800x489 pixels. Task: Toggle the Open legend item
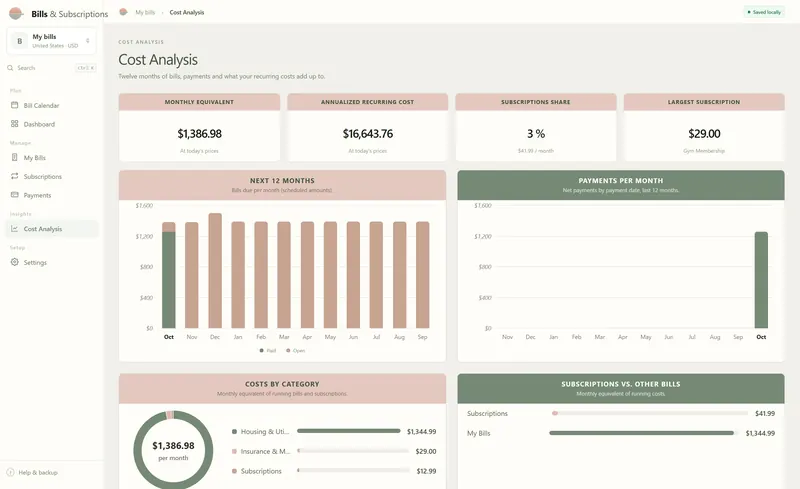pos(296,351)
